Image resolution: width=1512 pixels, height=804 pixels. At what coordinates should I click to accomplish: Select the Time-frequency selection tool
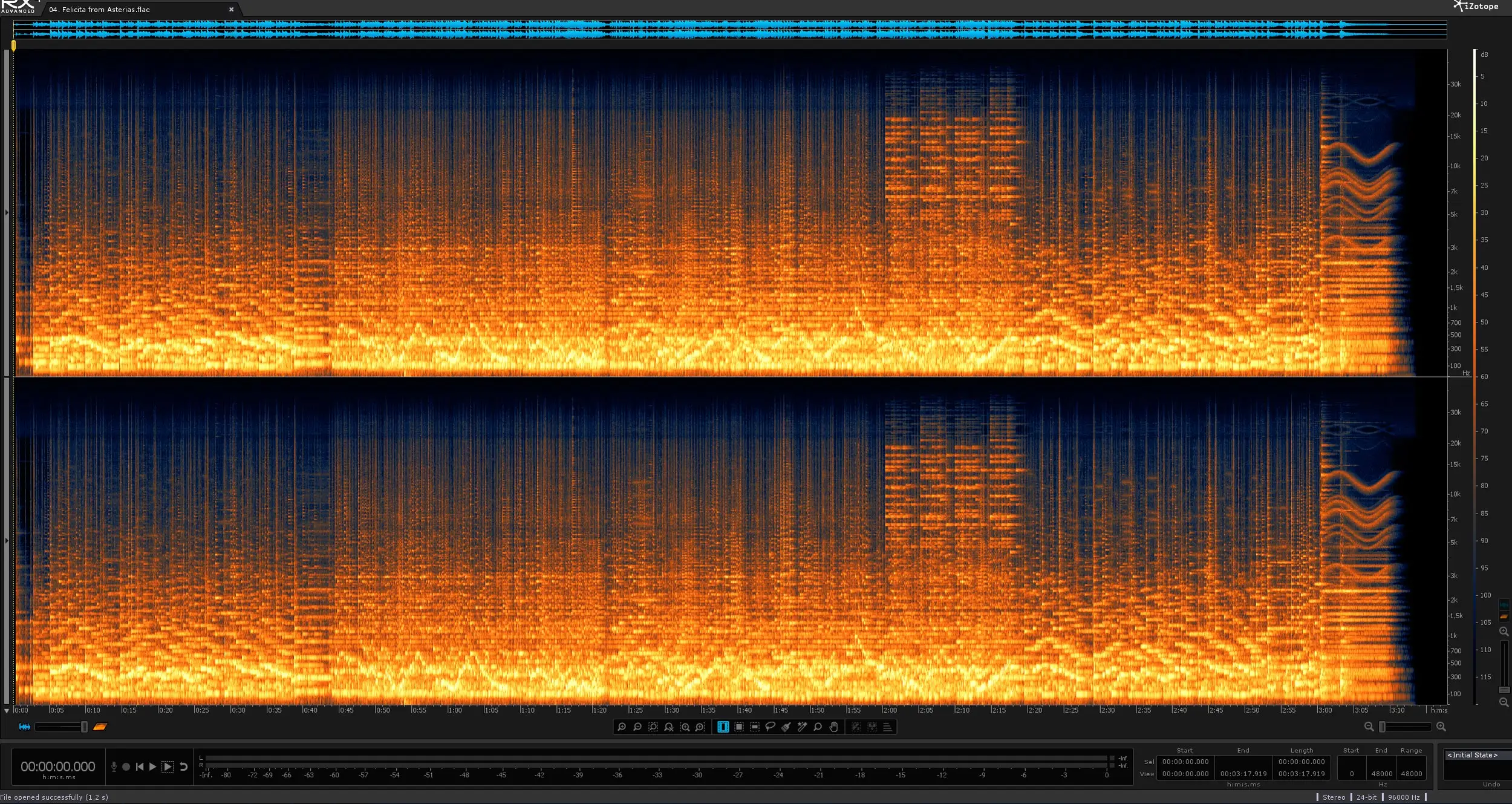click(739, 727)
